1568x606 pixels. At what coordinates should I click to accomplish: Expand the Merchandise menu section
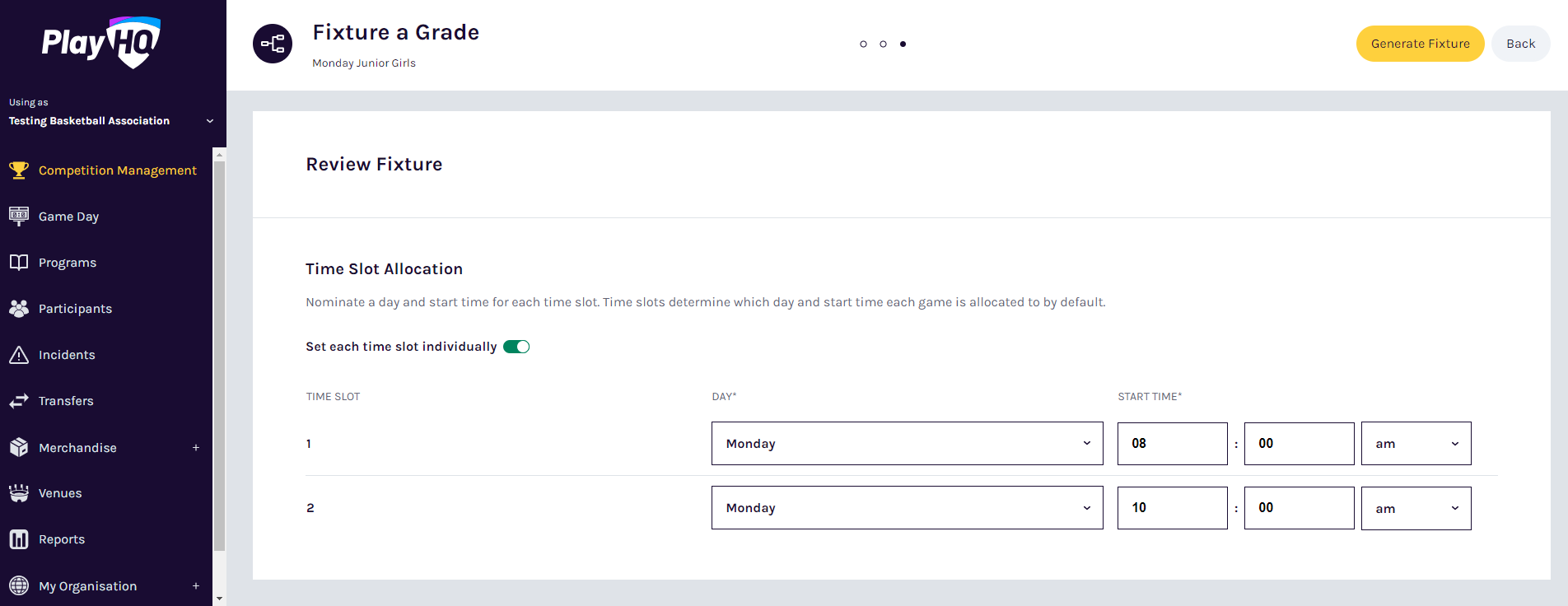coord(196,448)
